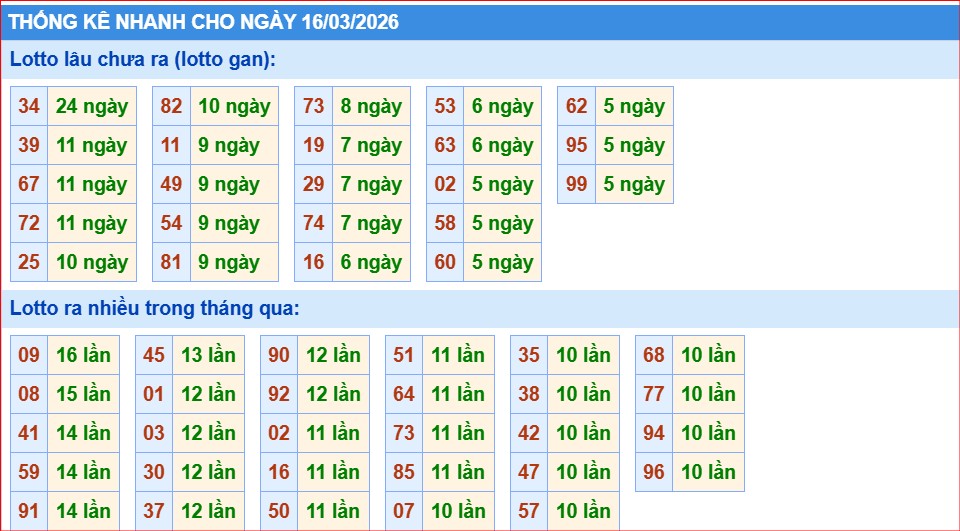Screen dimensions: 960x531
Task: Click '12 lần' beside number 92
Action: click(x=334, y=394)
